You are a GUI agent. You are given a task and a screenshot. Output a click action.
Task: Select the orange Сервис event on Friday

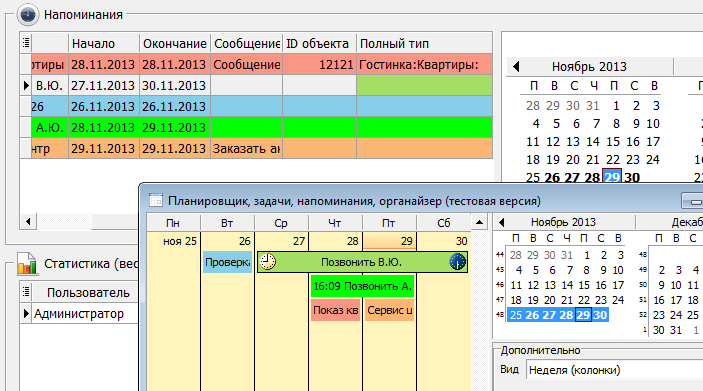point(389,310)
